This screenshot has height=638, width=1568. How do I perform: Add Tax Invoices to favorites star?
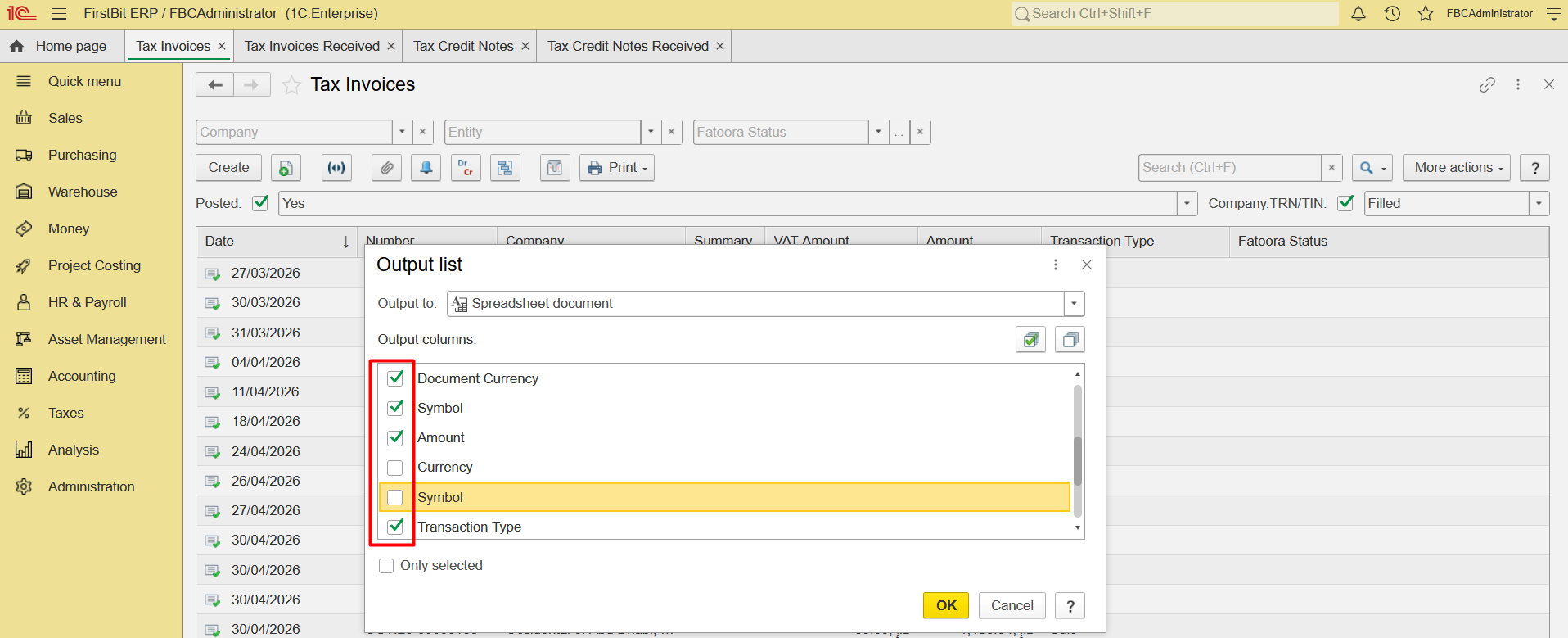(x=291, y=85)
